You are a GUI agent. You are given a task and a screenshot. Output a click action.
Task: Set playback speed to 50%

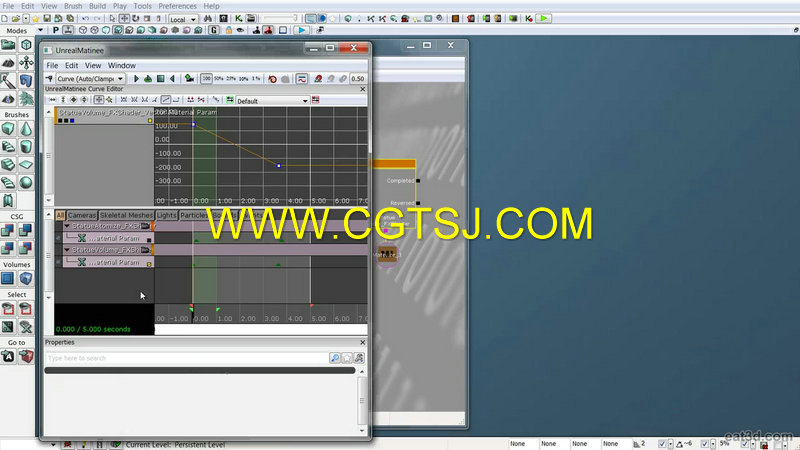click(218, 79)
